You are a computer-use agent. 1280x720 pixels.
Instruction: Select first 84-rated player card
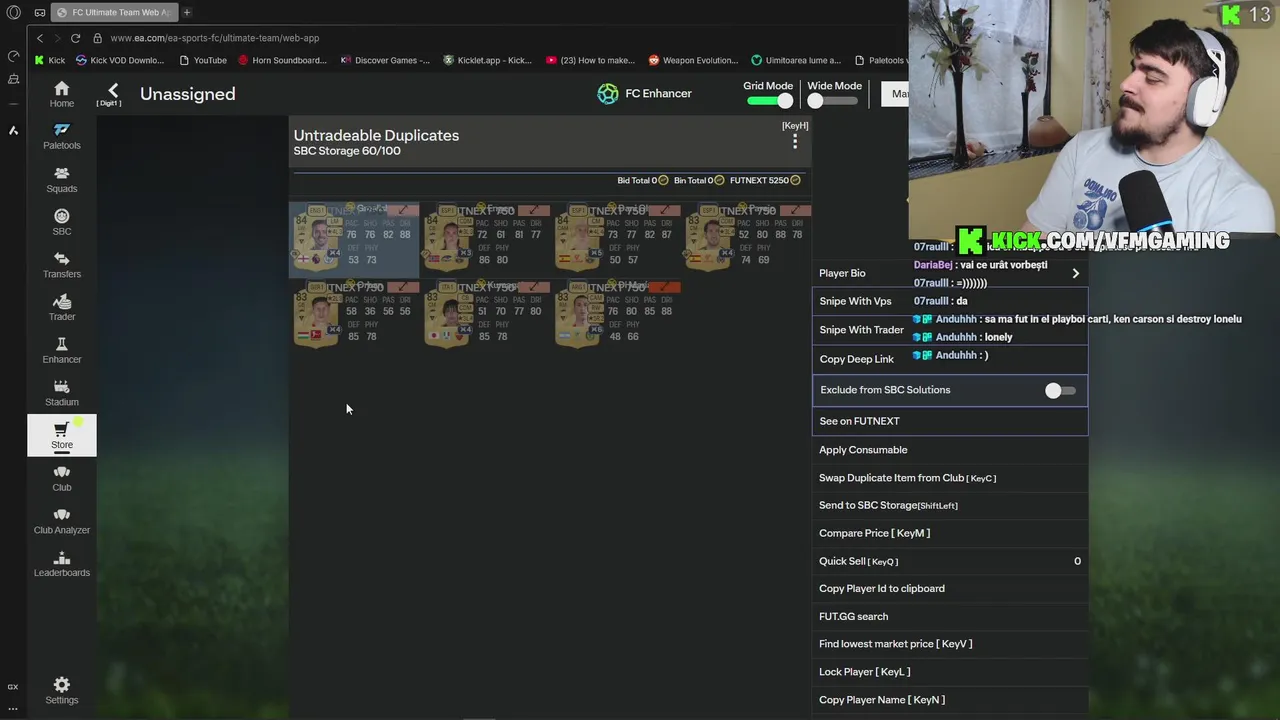[x=354, y=239]
